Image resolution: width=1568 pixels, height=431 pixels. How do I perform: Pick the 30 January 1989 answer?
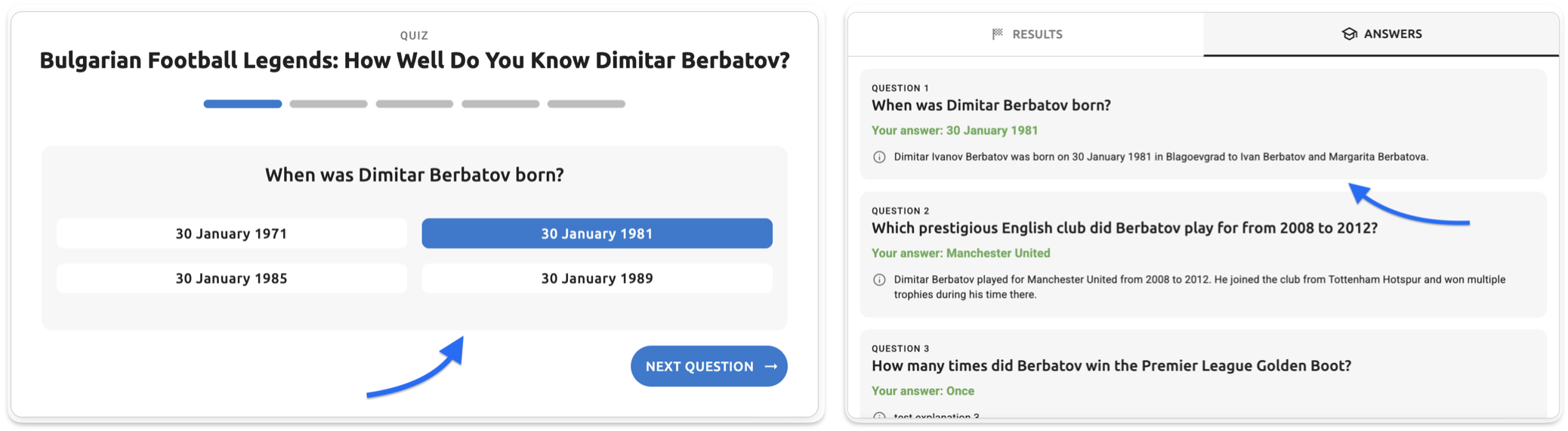click(x=597, y=278)
